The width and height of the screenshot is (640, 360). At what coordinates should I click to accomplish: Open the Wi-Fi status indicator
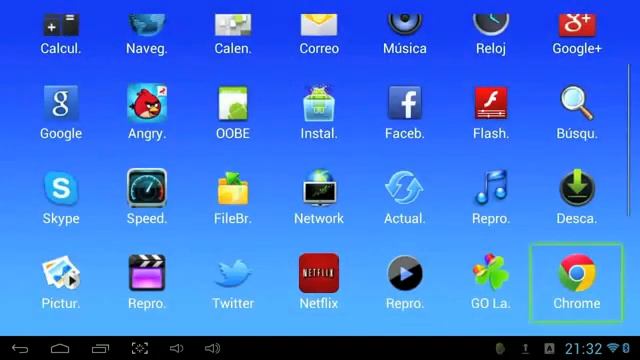tap(613, 348)
